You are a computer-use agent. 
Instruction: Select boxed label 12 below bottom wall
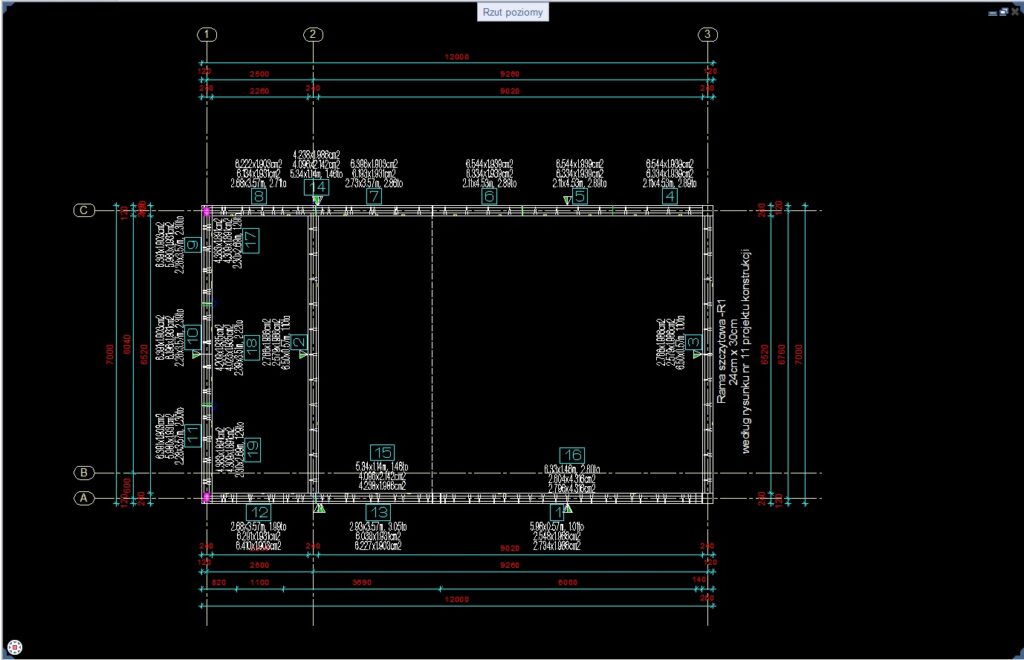pos(258,512)
